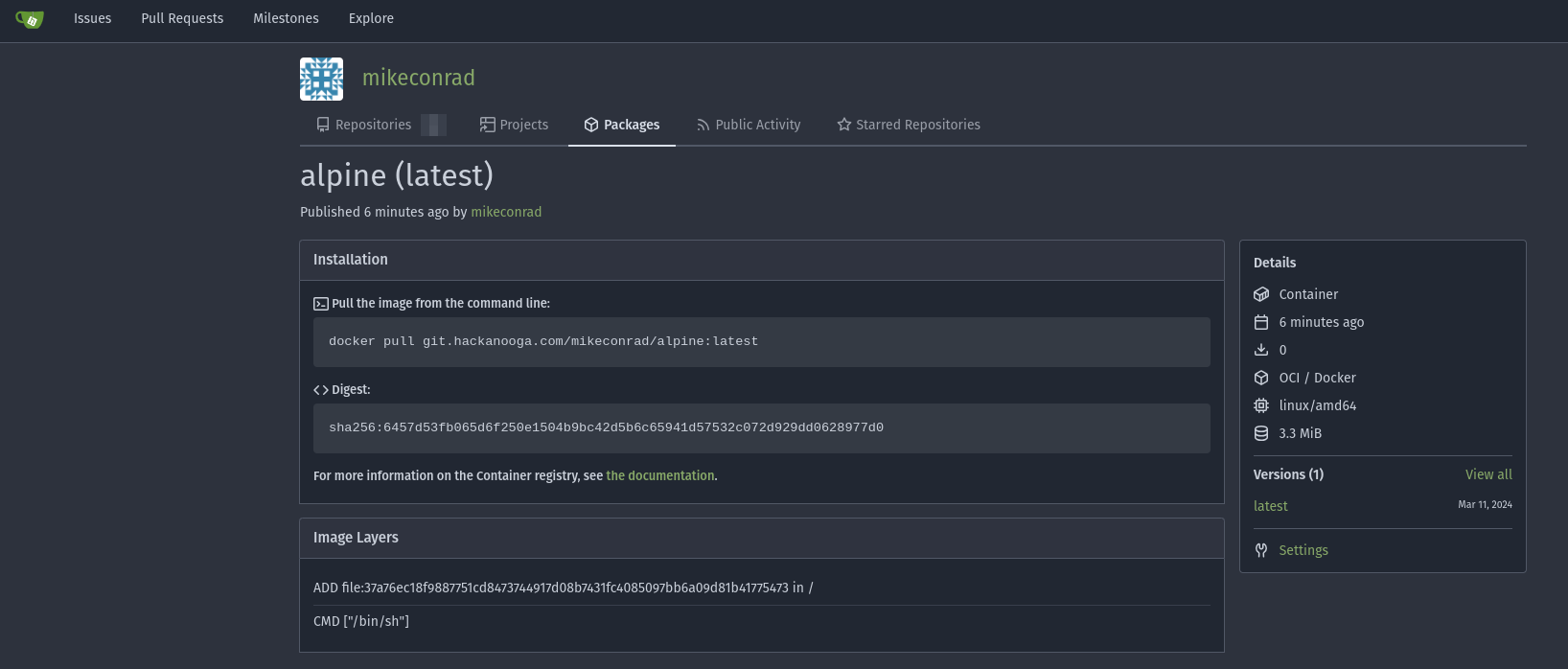The width and height of the screenshot is (1568, 669).
Task: Click the database icon beside 3.3 MiB
Action: click(x=1261, y=433)
